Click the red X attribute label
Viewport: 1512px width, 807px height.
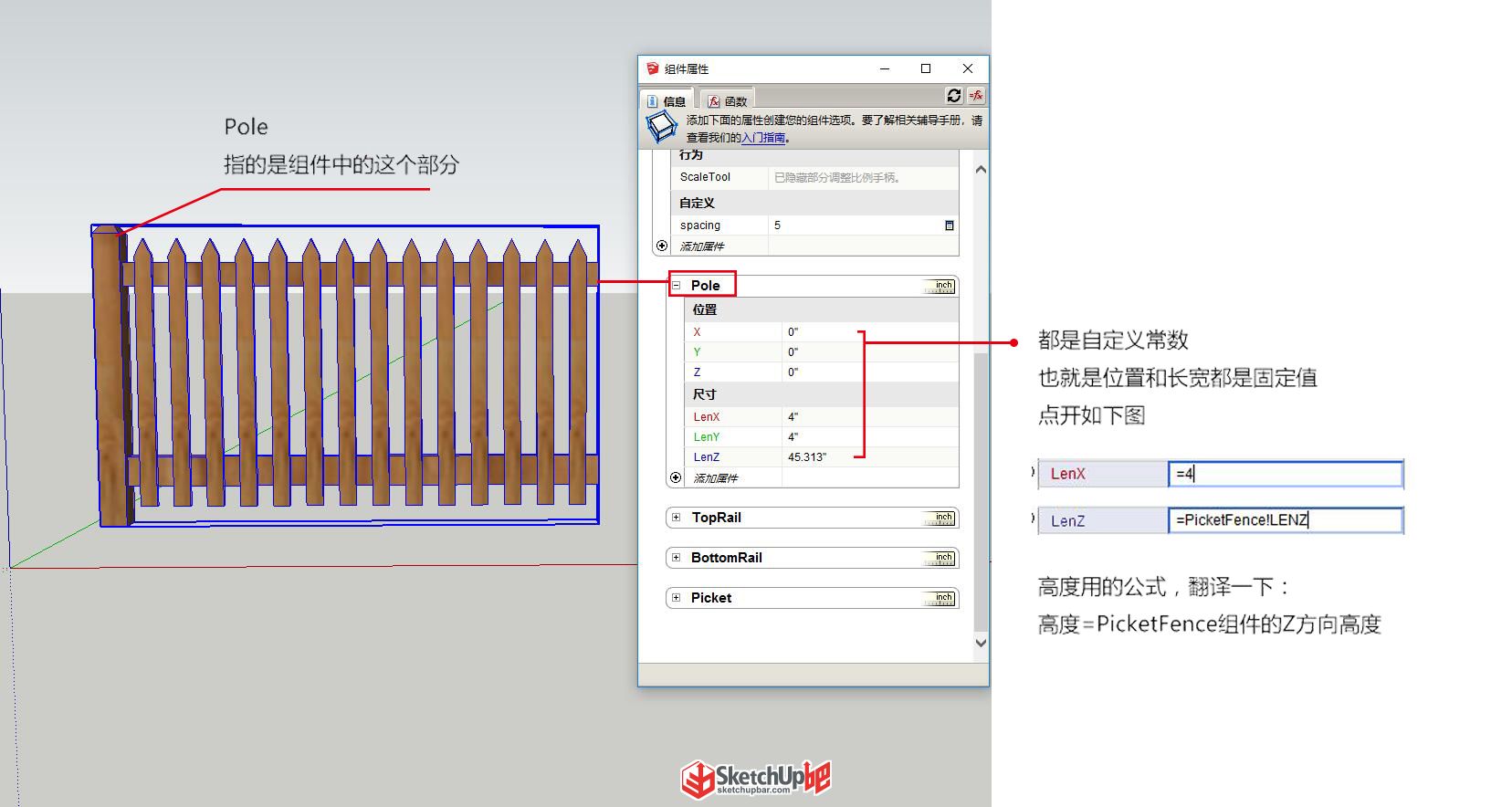click(697, 332)
